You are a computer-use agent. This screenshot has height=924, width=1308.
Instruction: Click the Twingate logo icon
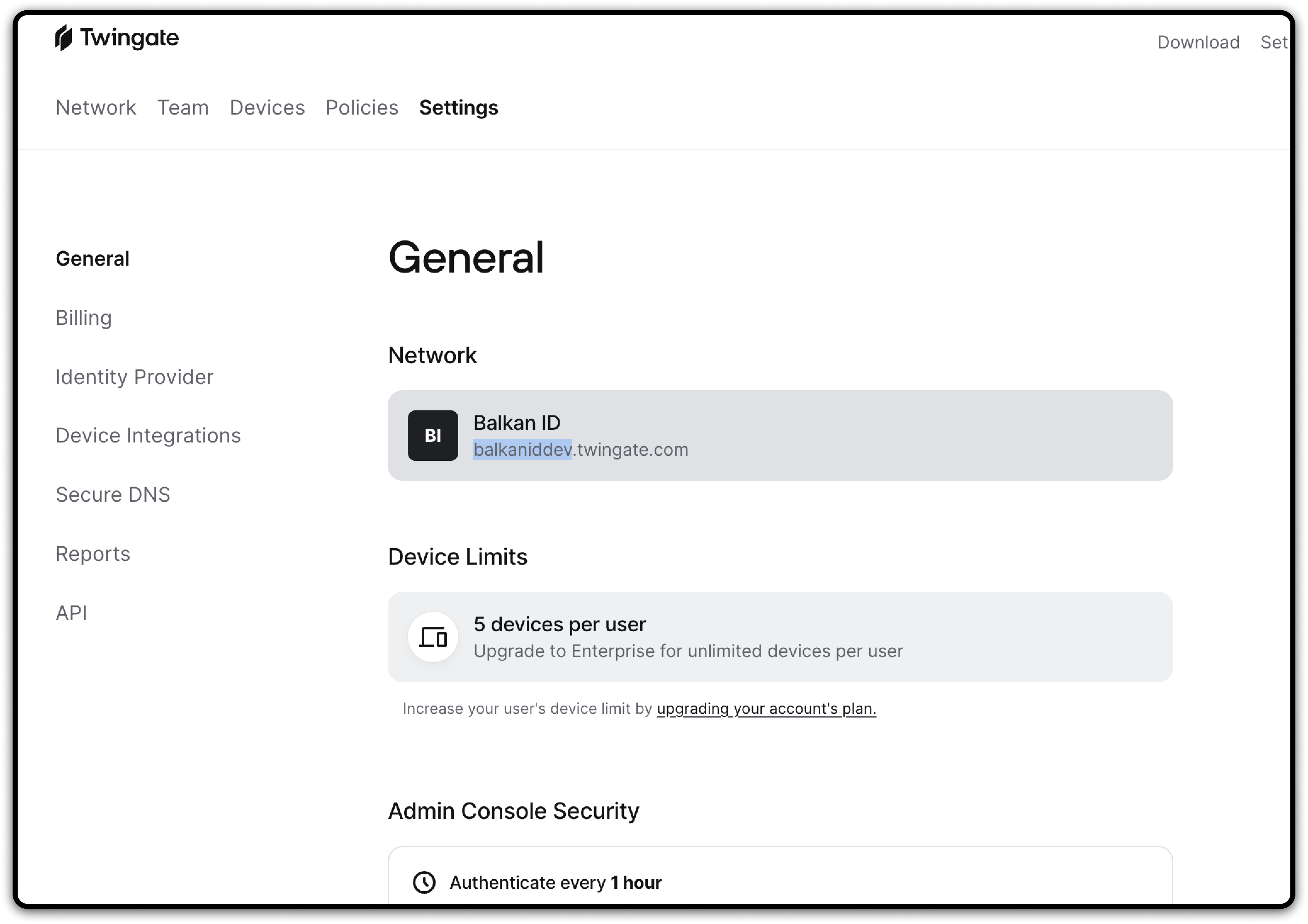point(64,37)
